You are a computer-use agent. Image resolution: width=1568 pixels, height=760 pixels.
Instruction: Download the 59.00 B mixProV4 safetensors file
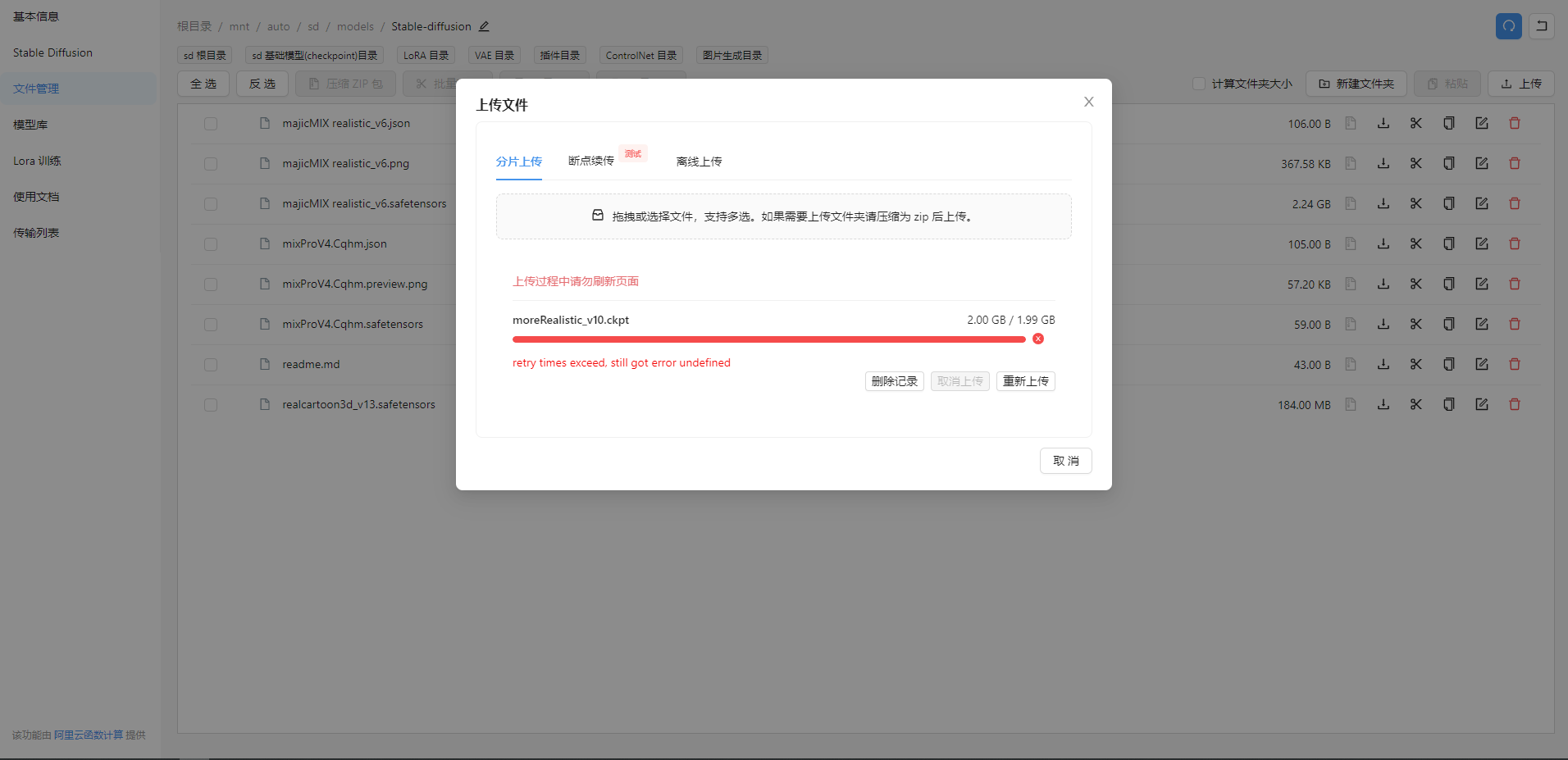1383,325
